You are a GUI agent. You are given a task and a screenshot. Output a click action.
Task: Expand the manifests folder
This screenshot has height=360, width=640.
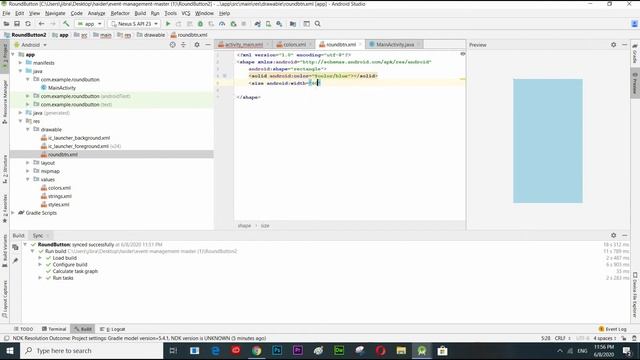[x=20, y=63]
